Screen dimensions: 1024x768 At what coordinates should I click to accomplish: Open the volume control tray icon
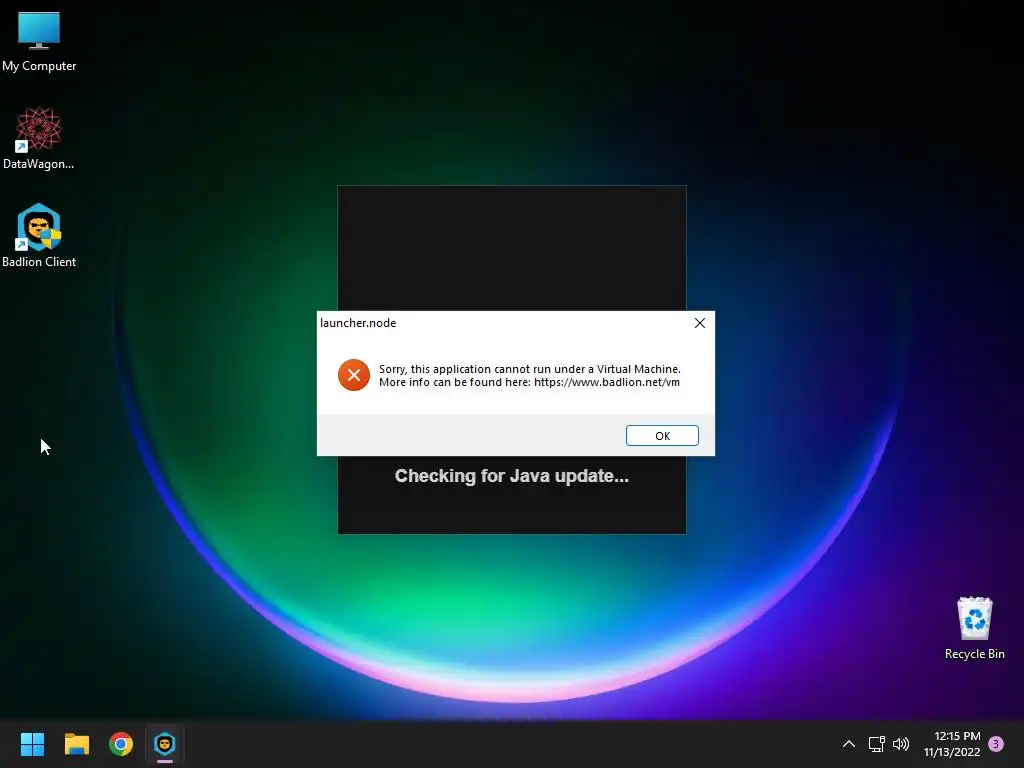(901, 744)
